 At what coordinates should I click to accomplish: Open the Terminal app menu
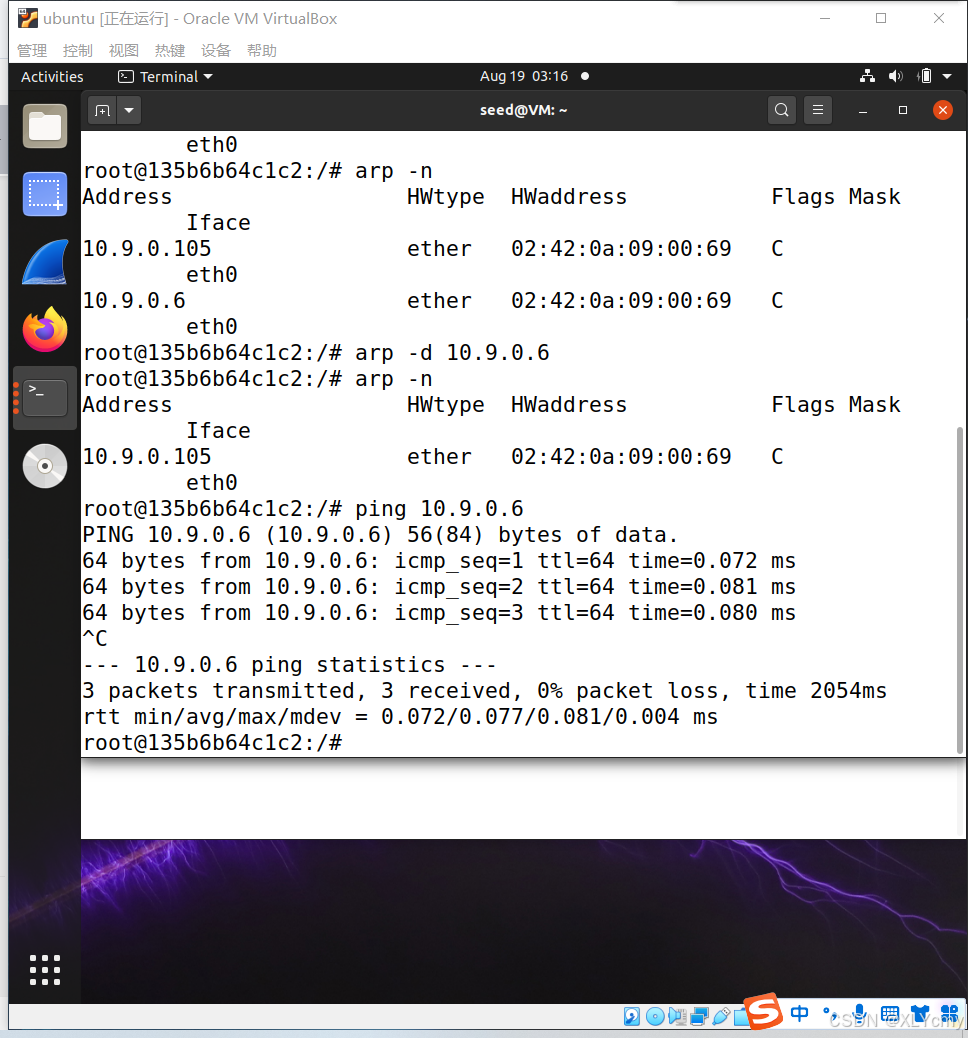pos(166,77)
